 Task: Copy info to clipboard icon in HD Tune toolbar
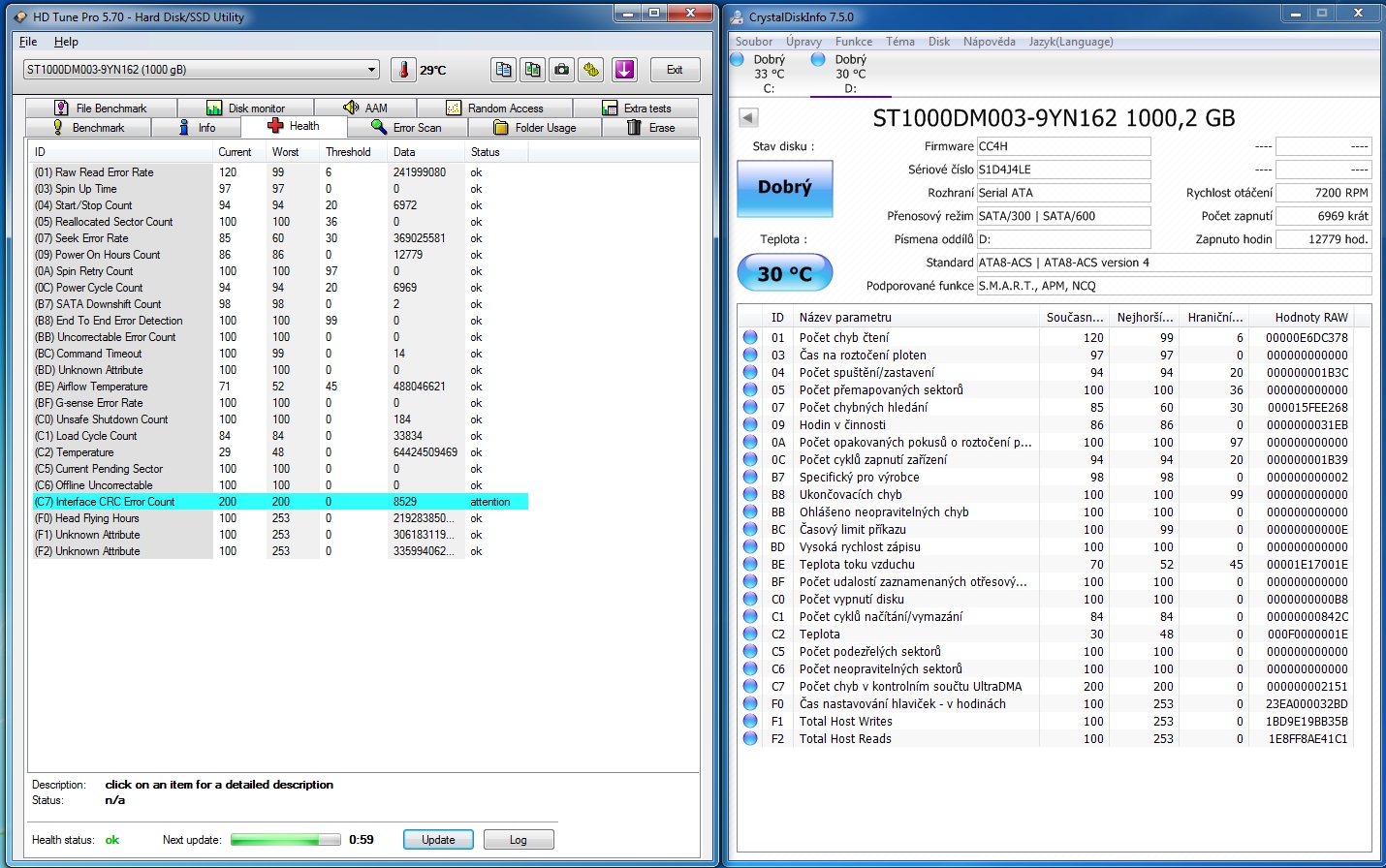click(503, 70)
